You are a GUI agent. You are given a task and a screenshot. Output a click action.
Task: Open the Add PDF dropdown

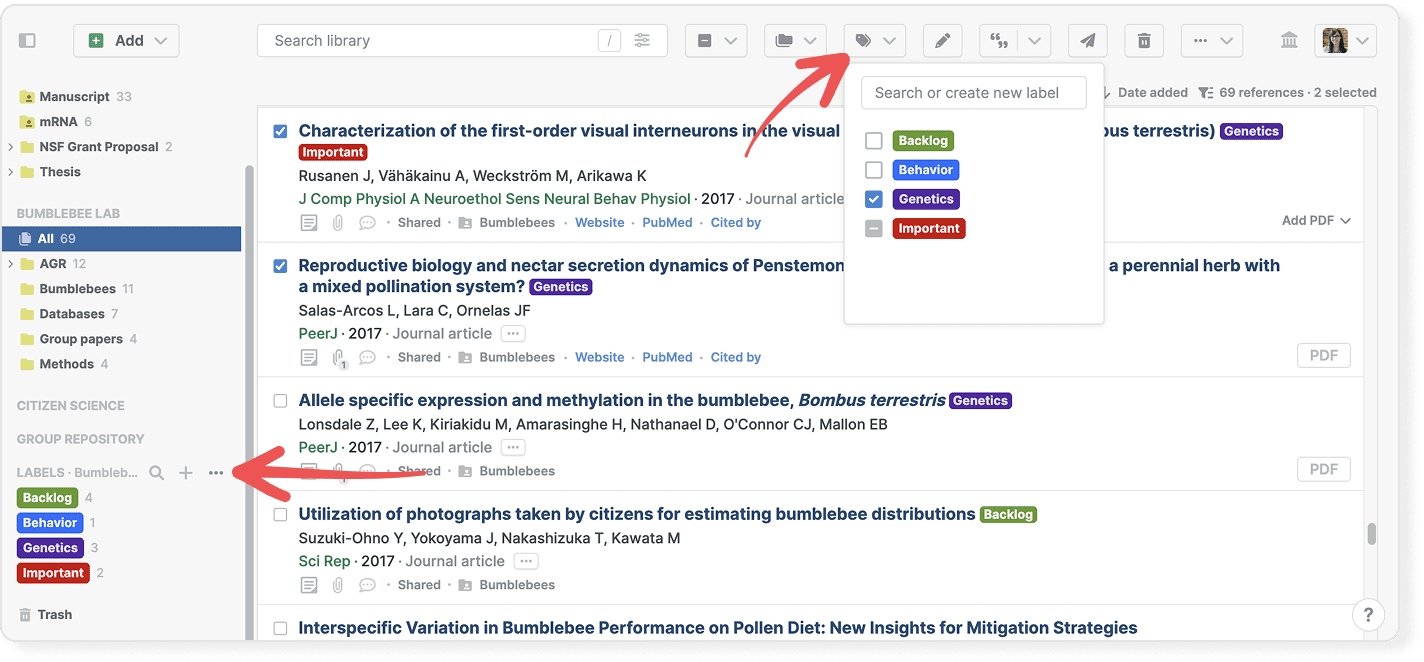pos(1316,220)
